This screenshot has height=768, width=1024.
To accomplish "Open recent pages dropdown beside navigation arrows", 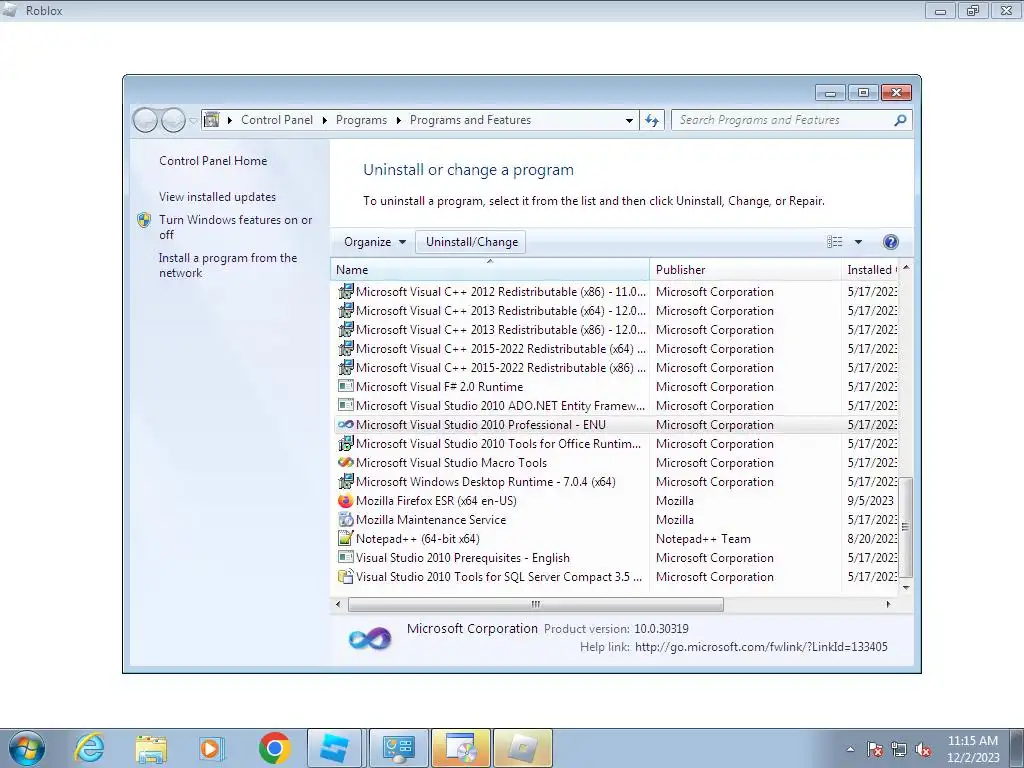I will [193, 121].
